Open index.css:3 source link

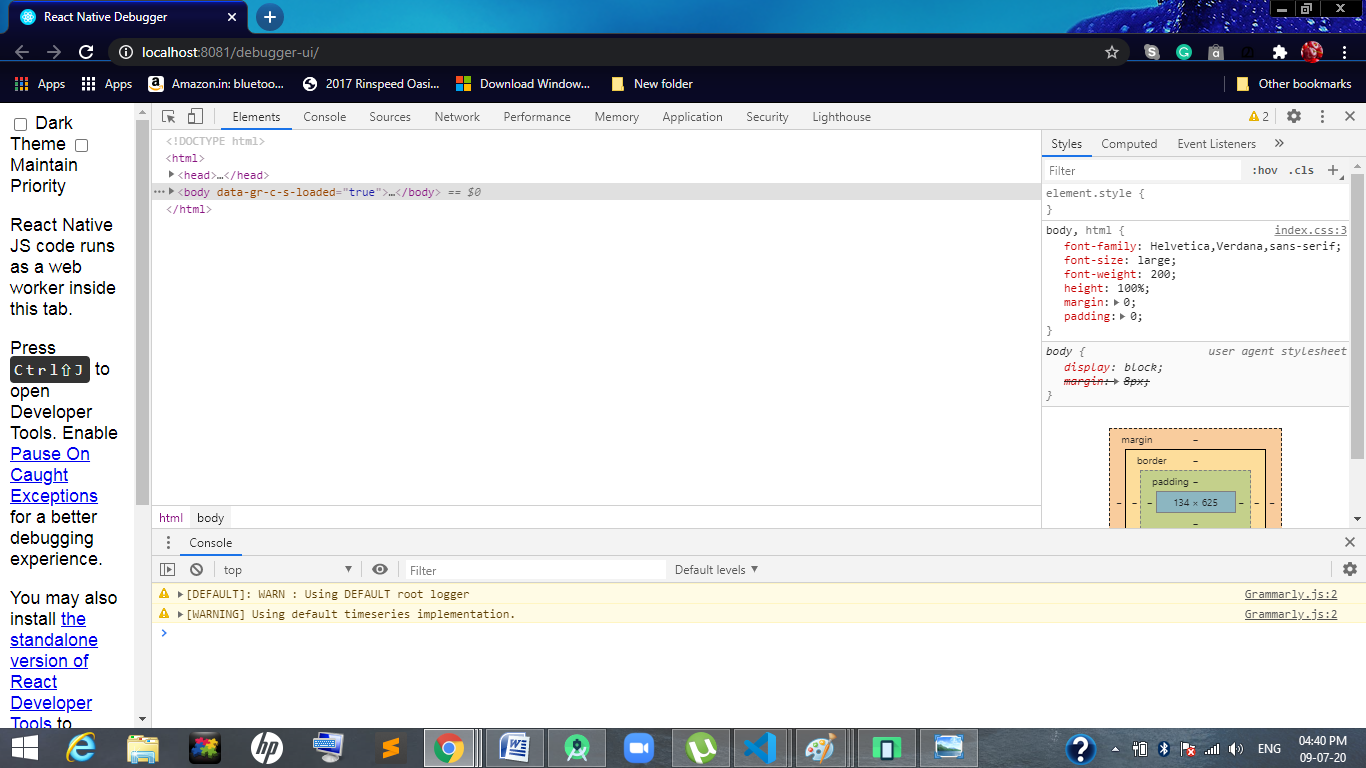[x=1310, y=230]
